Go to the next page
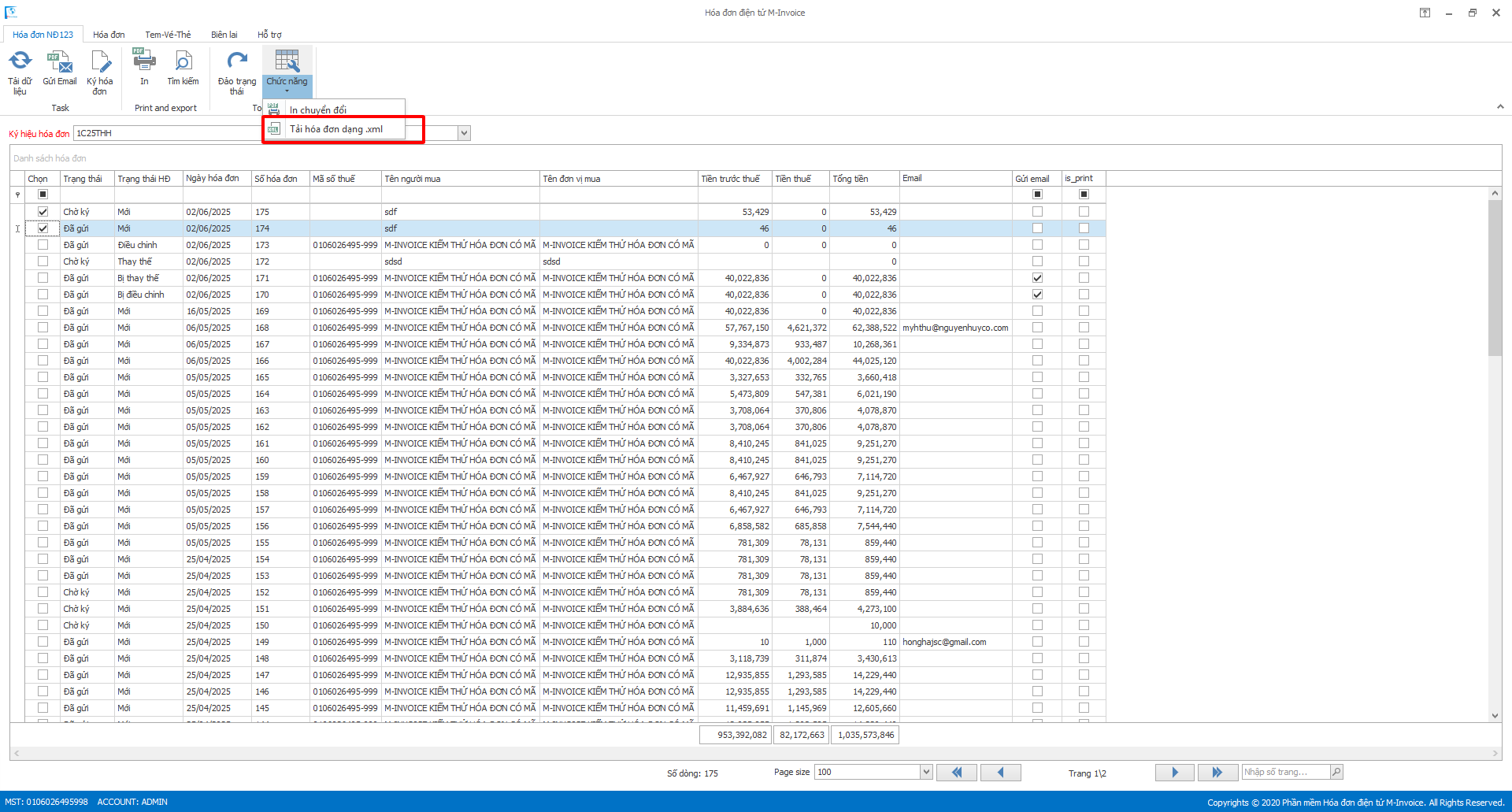The width and height of the screenshot is (1512, 812). click(x=1175, y=773)
